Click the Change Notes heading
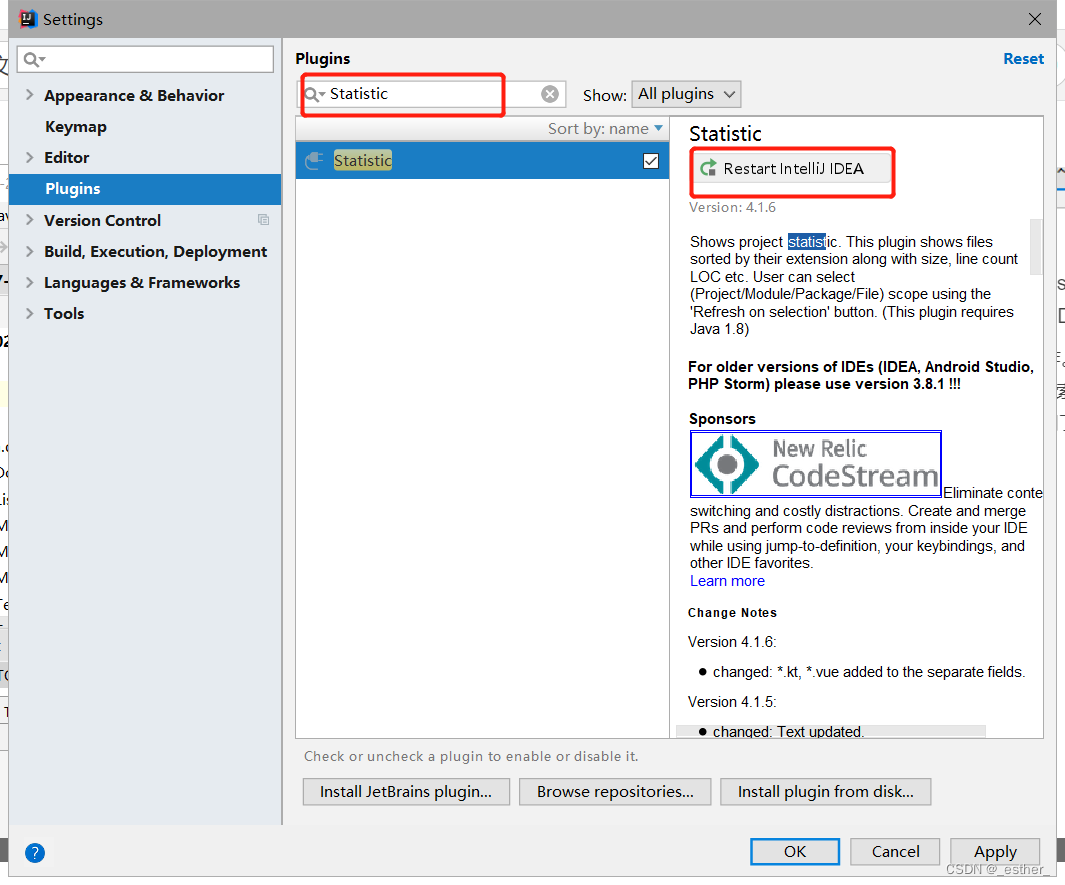Viewport: 1065px width, 885px height. pos(732,613)
